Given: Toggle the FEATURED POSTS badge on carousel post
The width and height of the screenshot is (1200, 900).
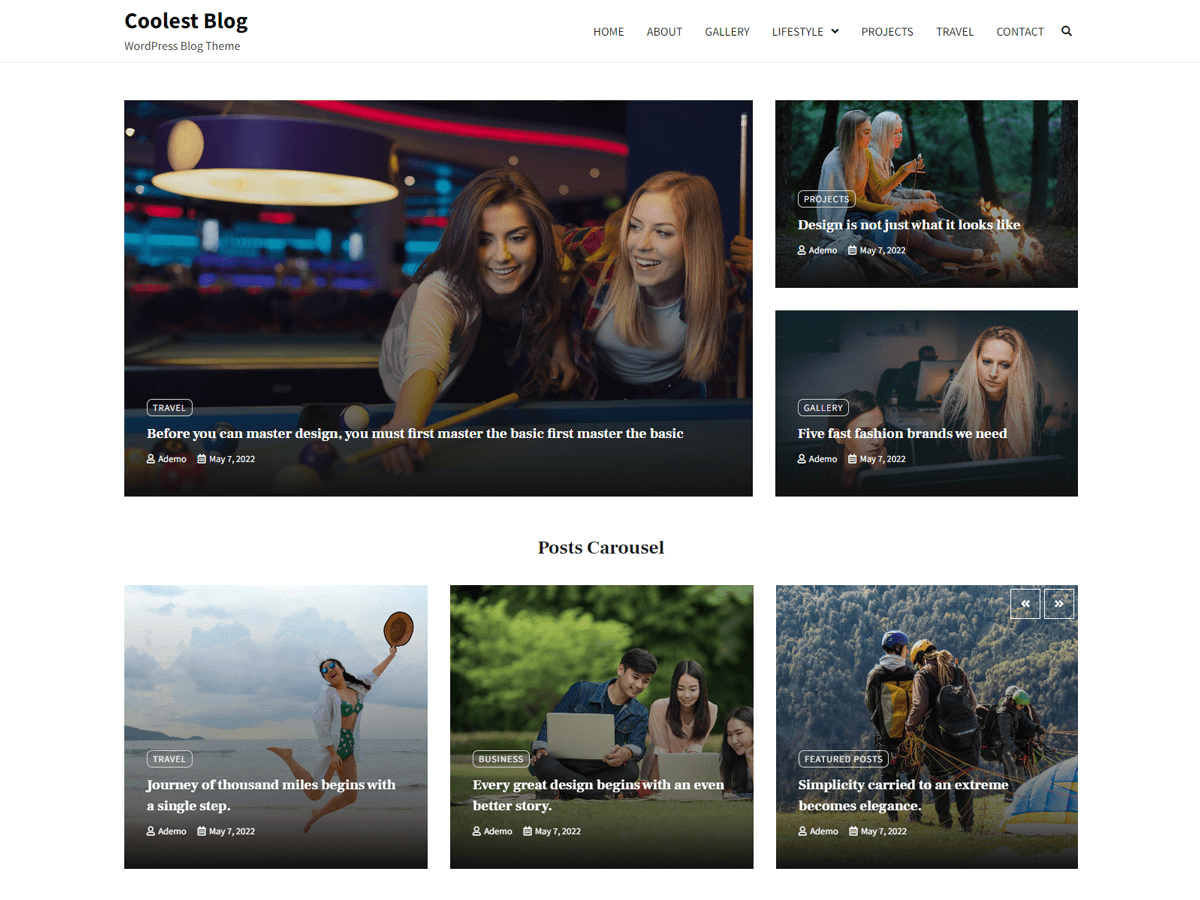Looking at the screenshot, I should coord(843,759).
